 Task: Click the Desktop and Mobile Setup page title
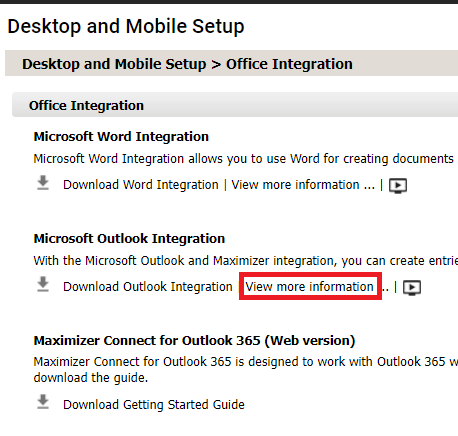pyautogui.click(x=126, y=26)
